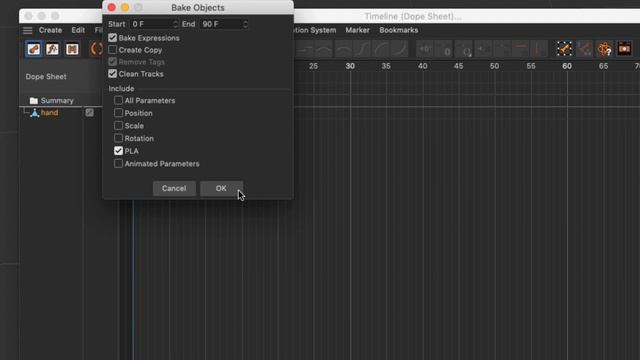Click frame 45 on timeline ruler

(x=458, y=66)
